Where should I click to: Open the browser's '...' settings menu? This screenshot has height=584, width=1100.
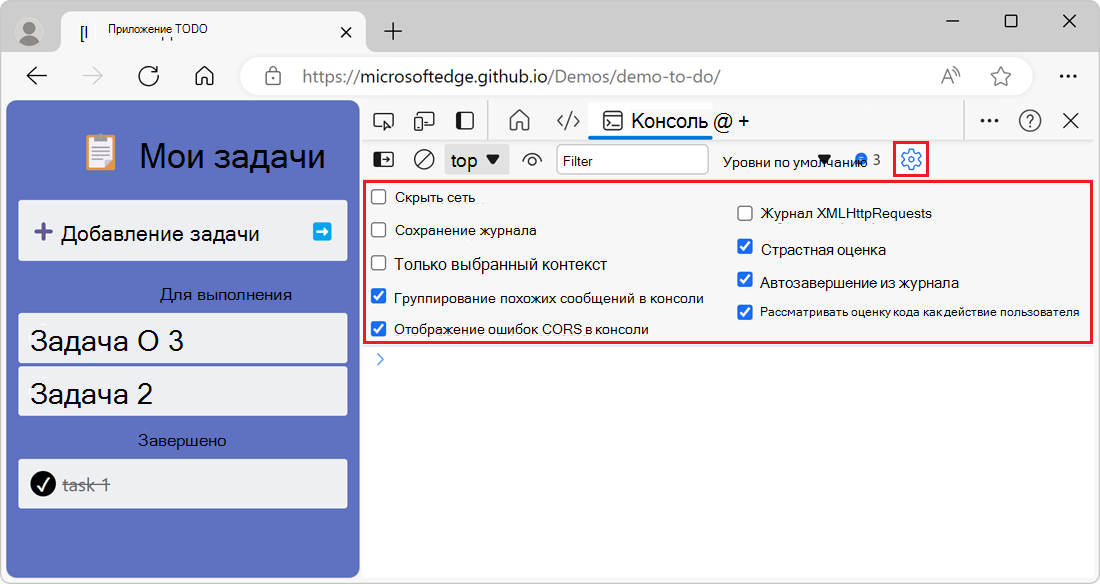click(x=1068, y=76)
